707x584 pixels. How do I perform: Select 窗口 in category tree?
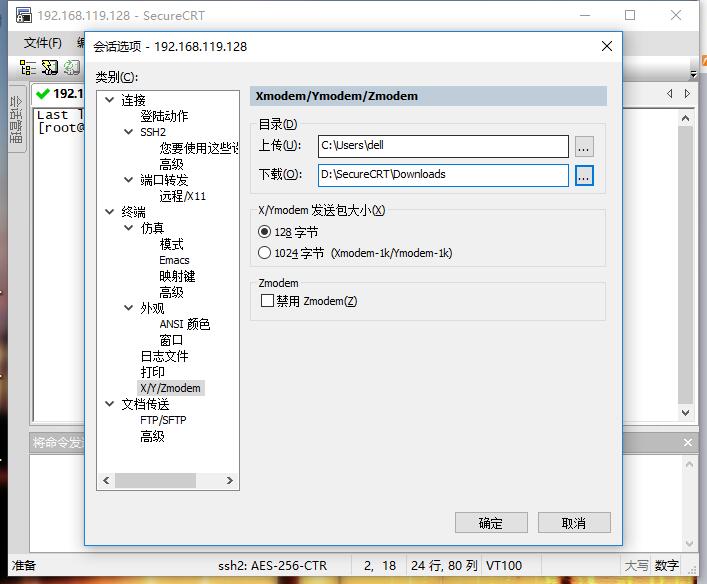point(171,340)
